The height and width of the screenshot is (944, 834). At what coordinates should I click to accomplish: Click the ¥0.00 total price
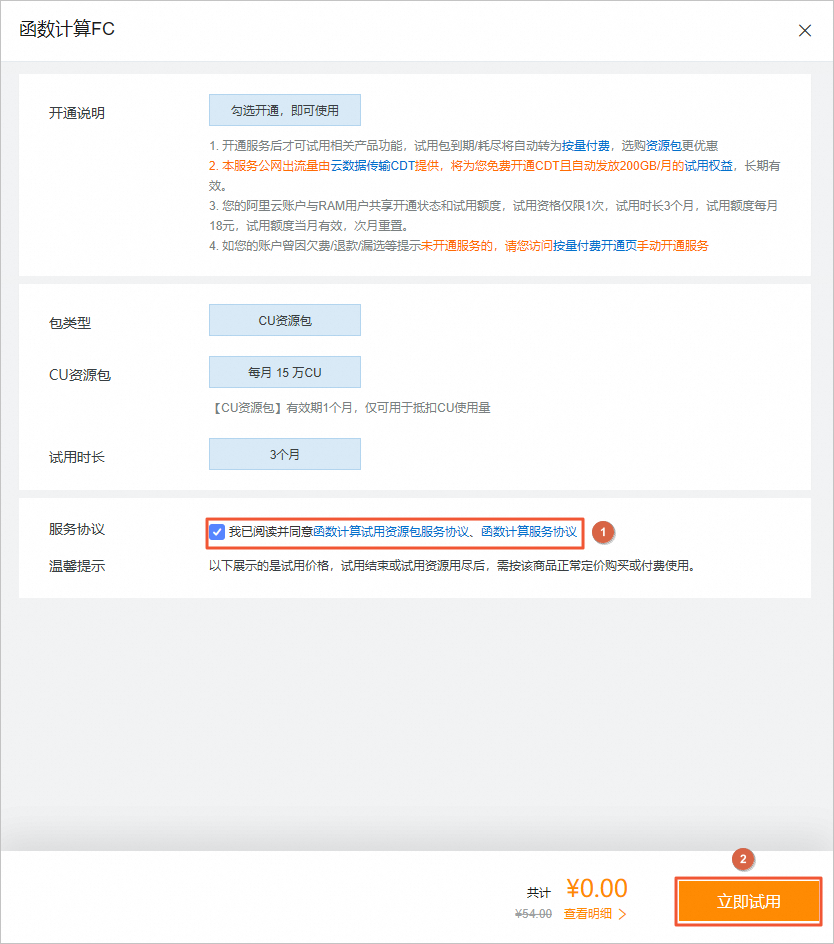click(597, 888)
